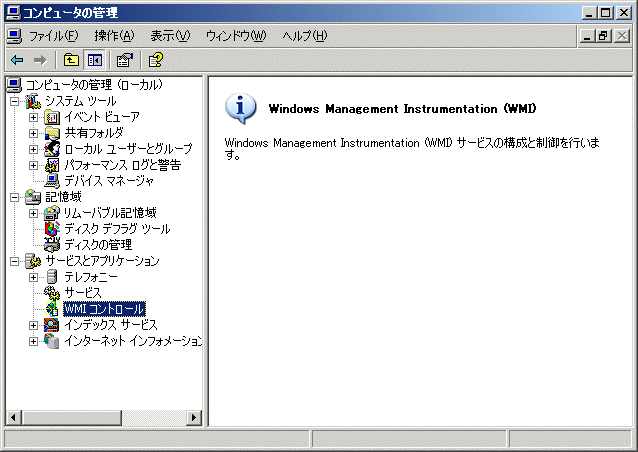This screenshot has width=638, height=452.
Task: Collapse the サービスとアプリケーション node
Action: coord(14,261)
